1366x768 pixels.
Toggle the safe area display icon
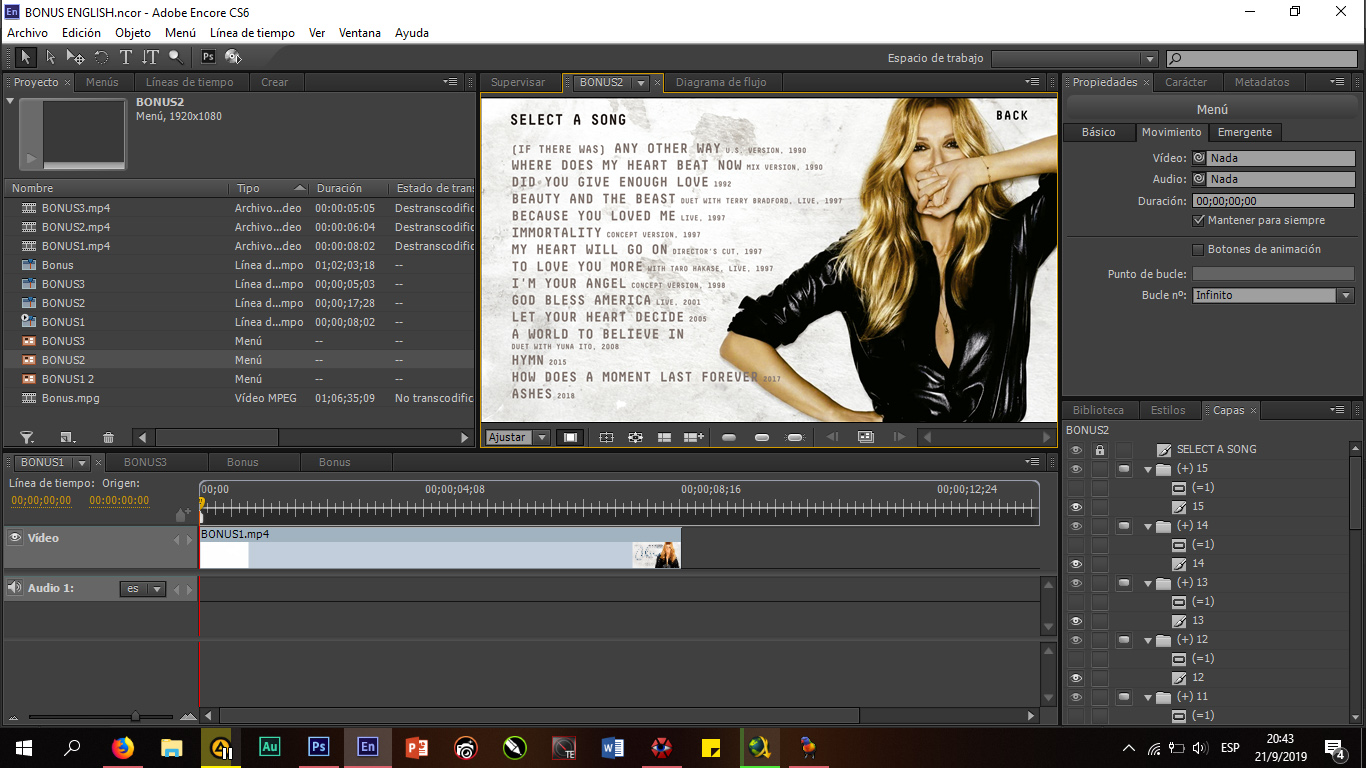coord(606,437)
